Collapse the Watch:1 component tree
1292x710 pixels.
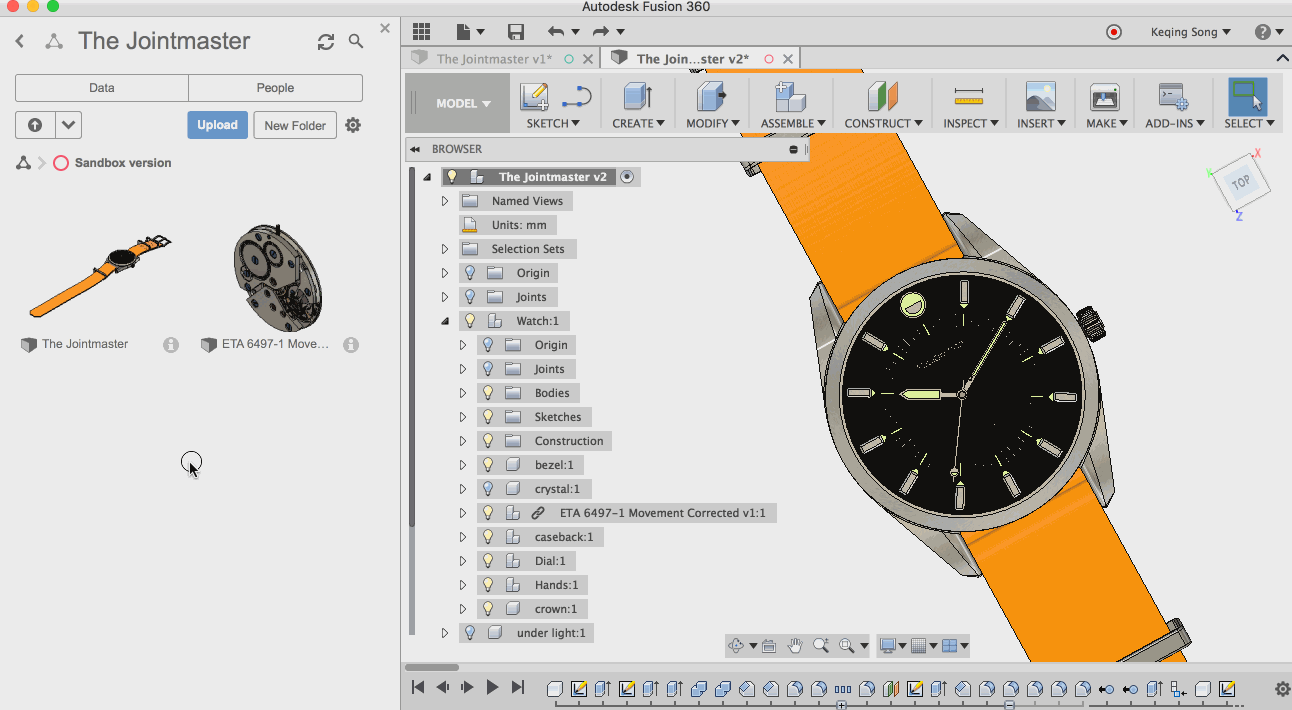pyautogui.click(x=445, y=321)
